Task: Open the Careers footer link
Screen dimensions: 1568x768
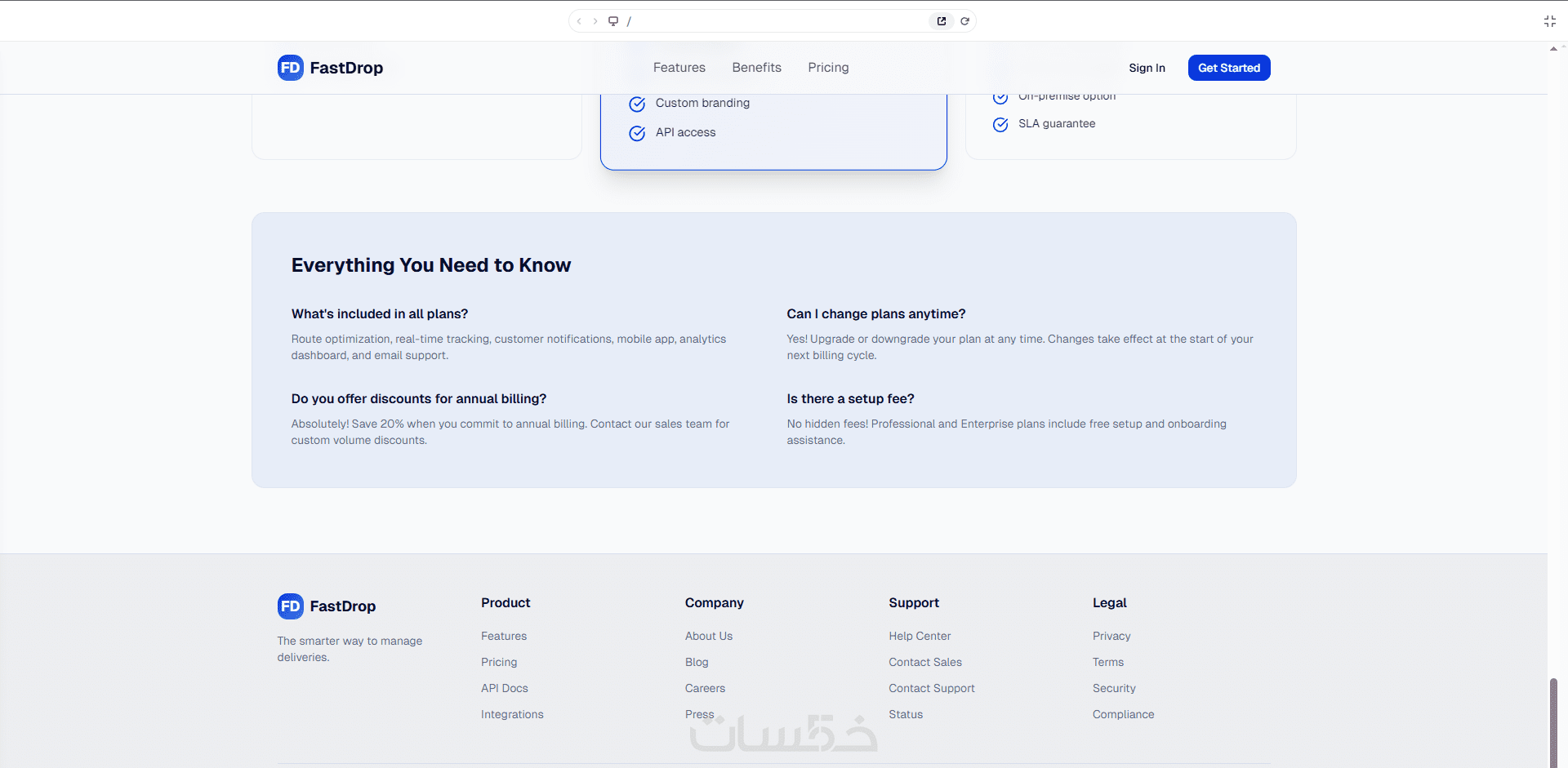Action: [706, 688]
